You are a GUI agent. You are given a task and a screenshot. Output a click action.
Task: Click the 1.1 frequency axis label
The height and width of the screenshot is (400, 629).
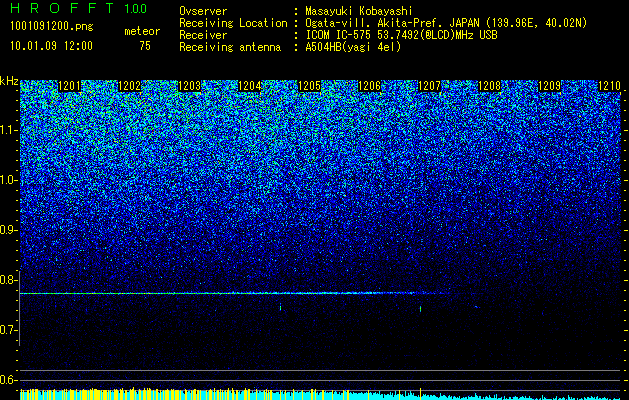9,130
